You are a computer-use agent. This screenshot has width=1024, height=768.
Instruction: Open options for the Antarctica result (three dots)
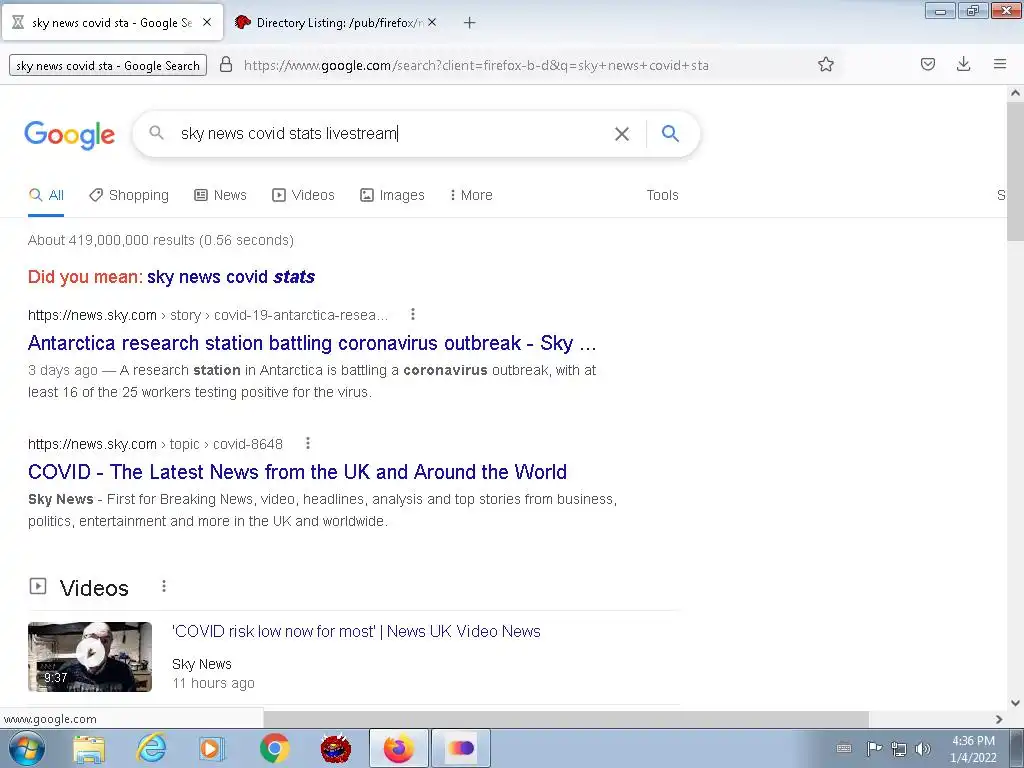413,315
